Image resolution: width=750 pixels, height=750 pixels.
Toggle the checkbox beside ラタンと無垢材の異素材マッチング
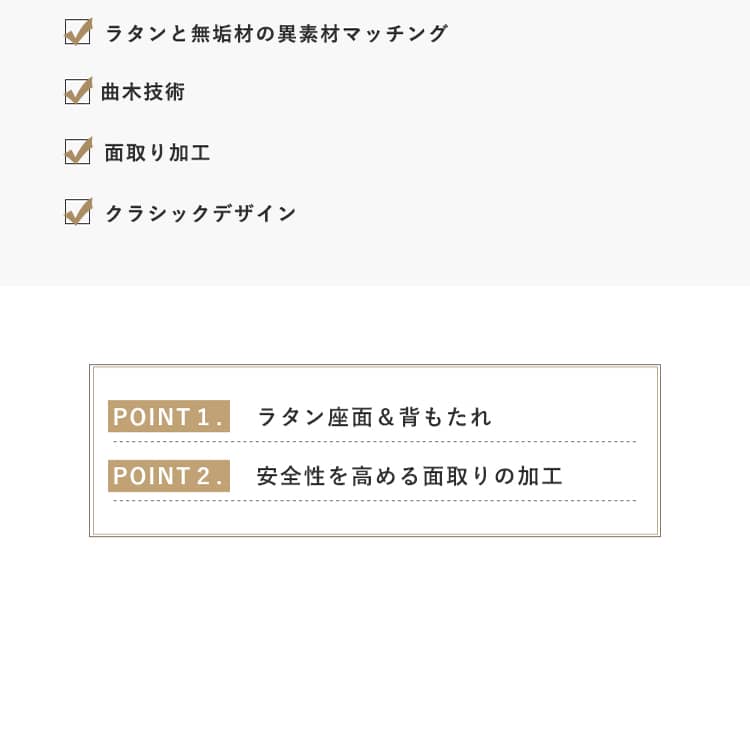(x=78, y=32)
